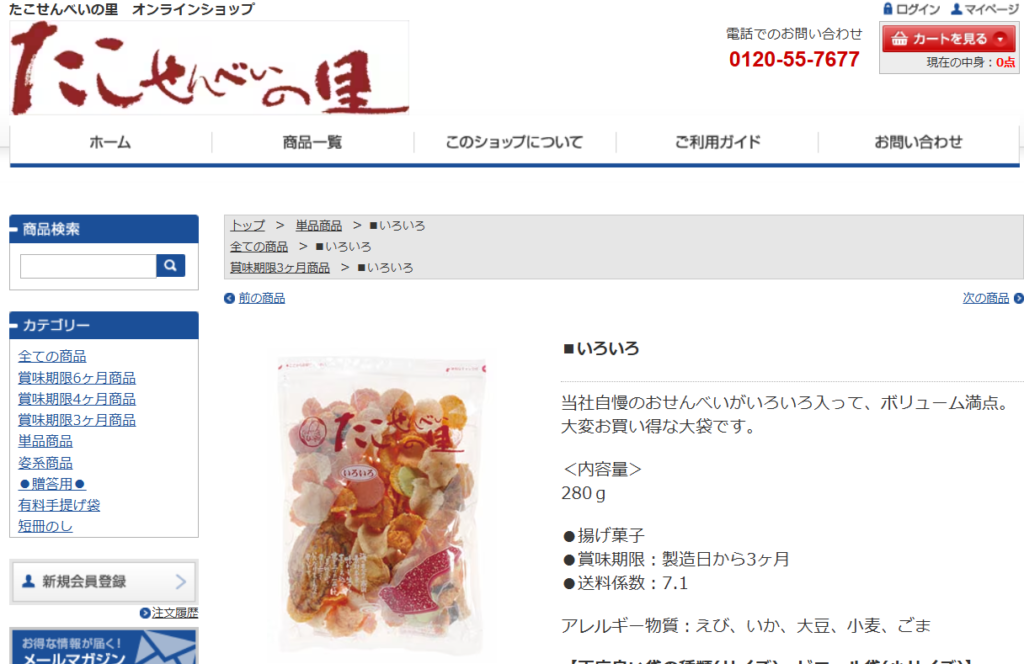The width and height of the screenshot is (1024, 664).
Task: Click the basket icon in カートを見る
Action: [x=899, y=39]
